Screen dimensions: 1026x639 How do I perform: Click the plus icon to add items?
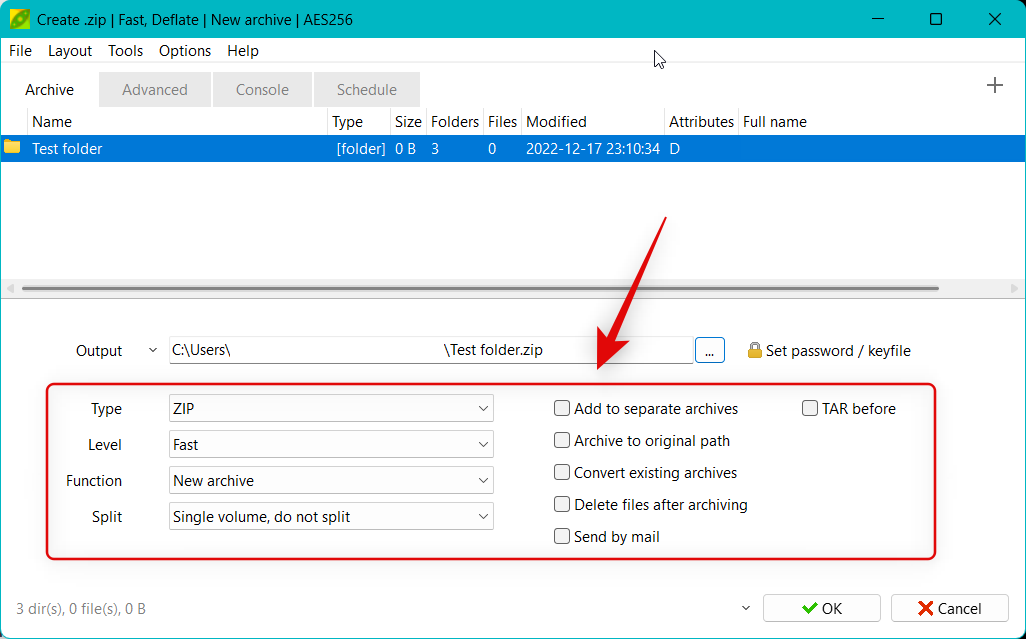click(x=994, y=86)
